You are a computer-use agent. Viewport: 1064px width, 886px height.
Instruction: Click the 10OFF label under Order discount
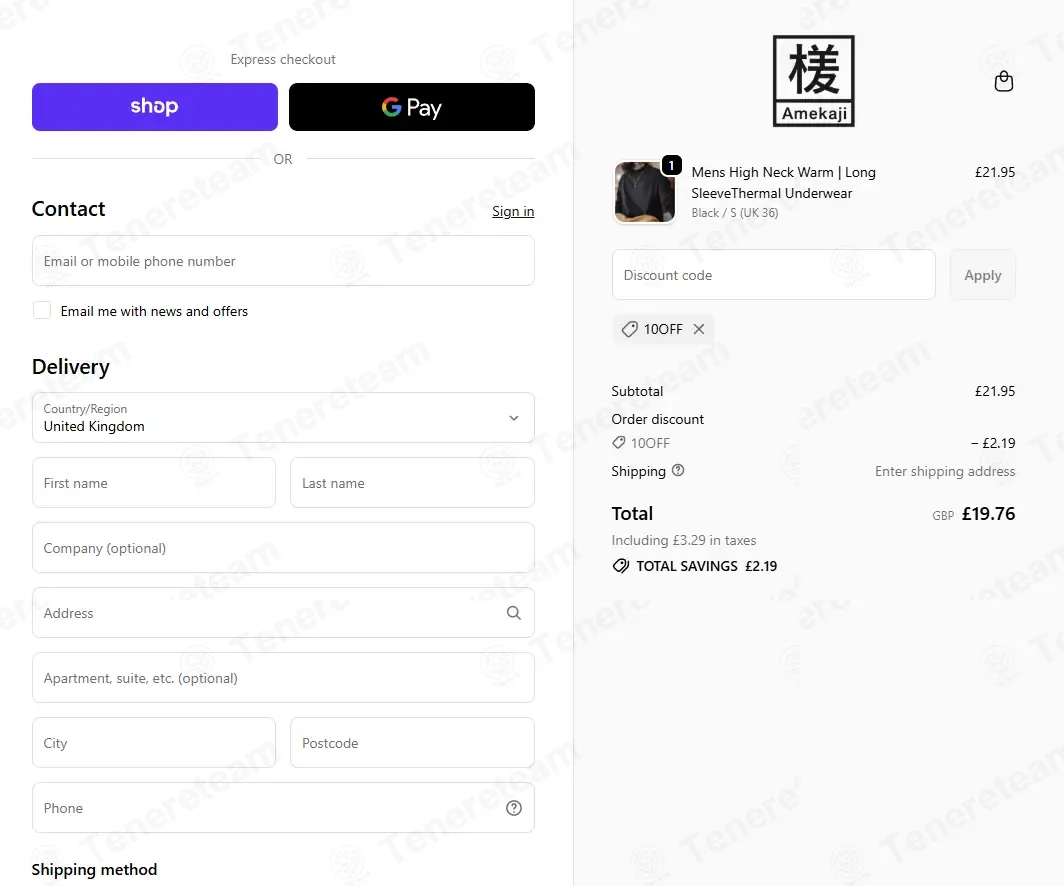(650, 443)
